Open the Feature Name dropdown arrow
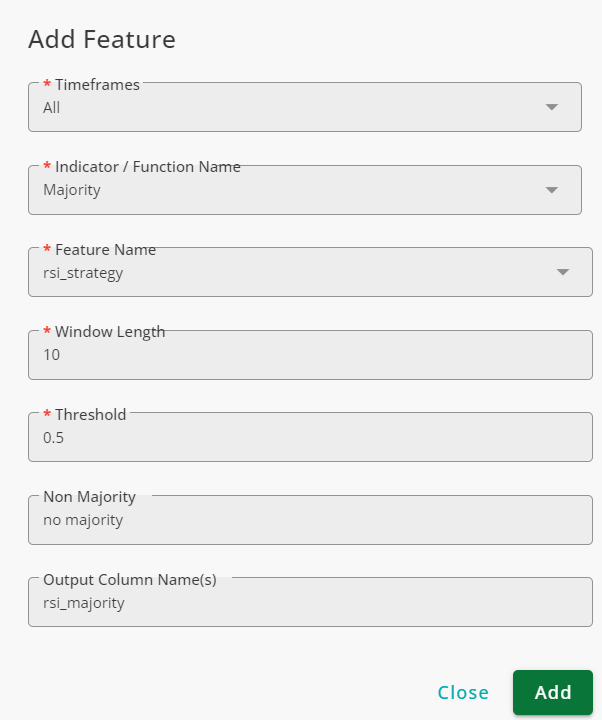This screenshot has width=602, height=720. pos(563,272)
